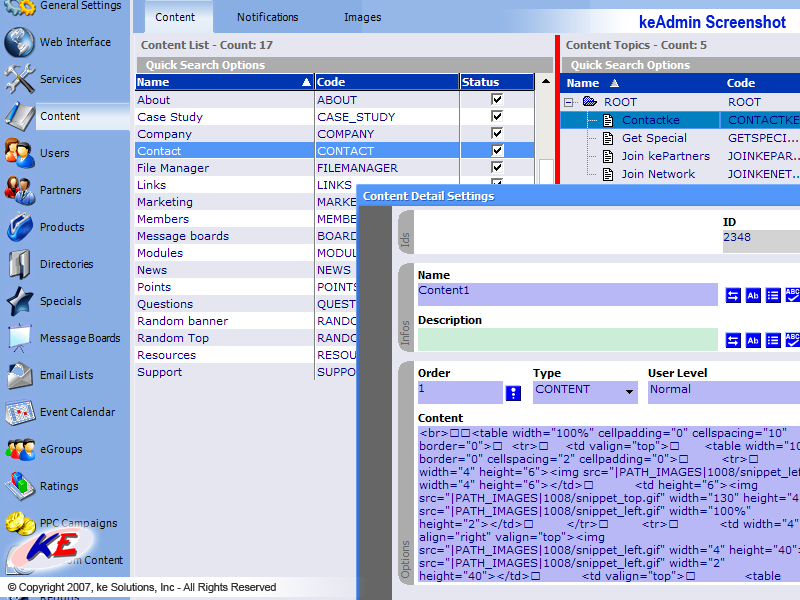Sort Content List by the Status column
This screenshot has height=600, width=800.
[x=497, y=82]
